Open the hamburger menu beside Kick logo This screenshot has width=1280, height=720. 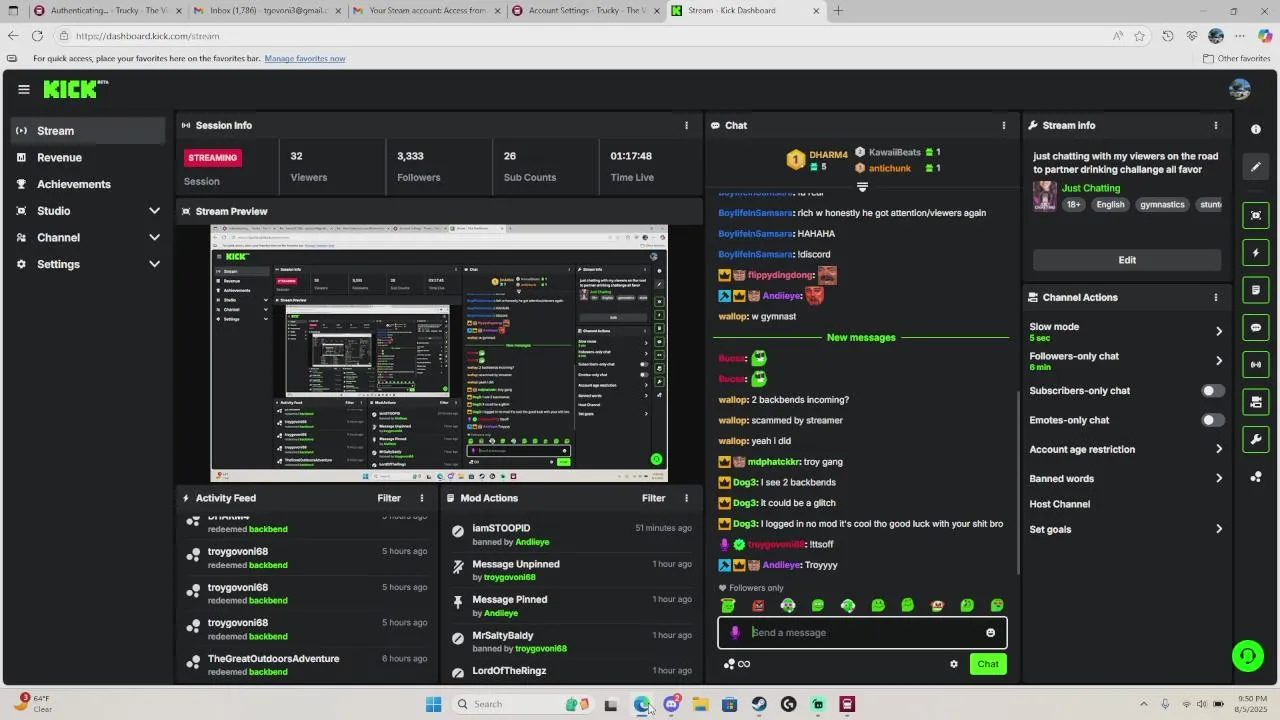click(24, 89)
